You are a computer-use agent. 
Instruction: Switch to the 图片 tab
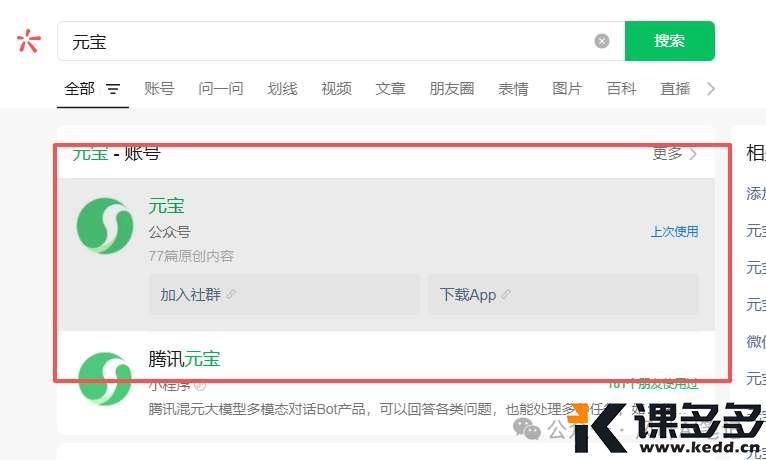567,89
